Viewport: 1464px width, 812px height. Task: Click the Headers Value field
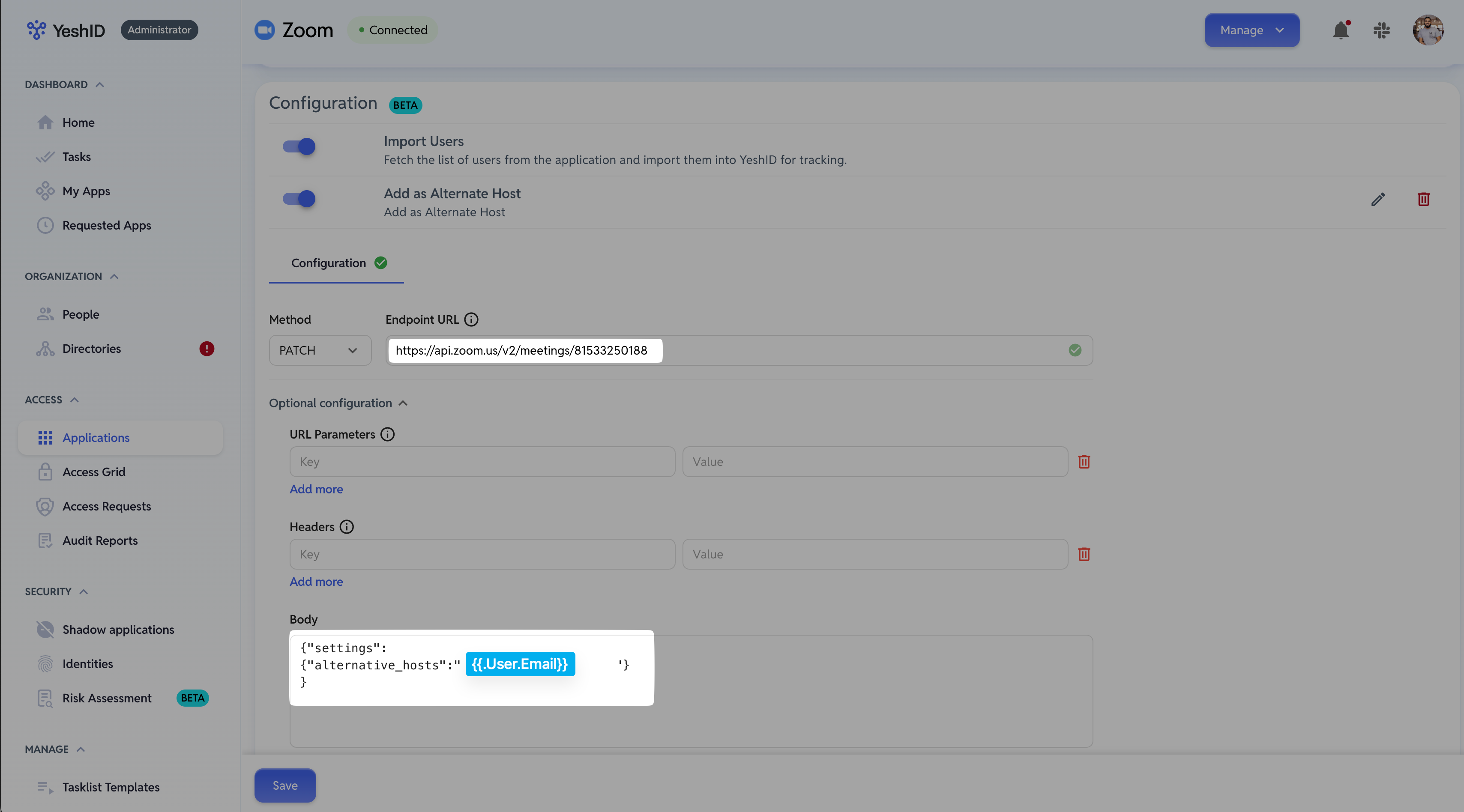874,554
